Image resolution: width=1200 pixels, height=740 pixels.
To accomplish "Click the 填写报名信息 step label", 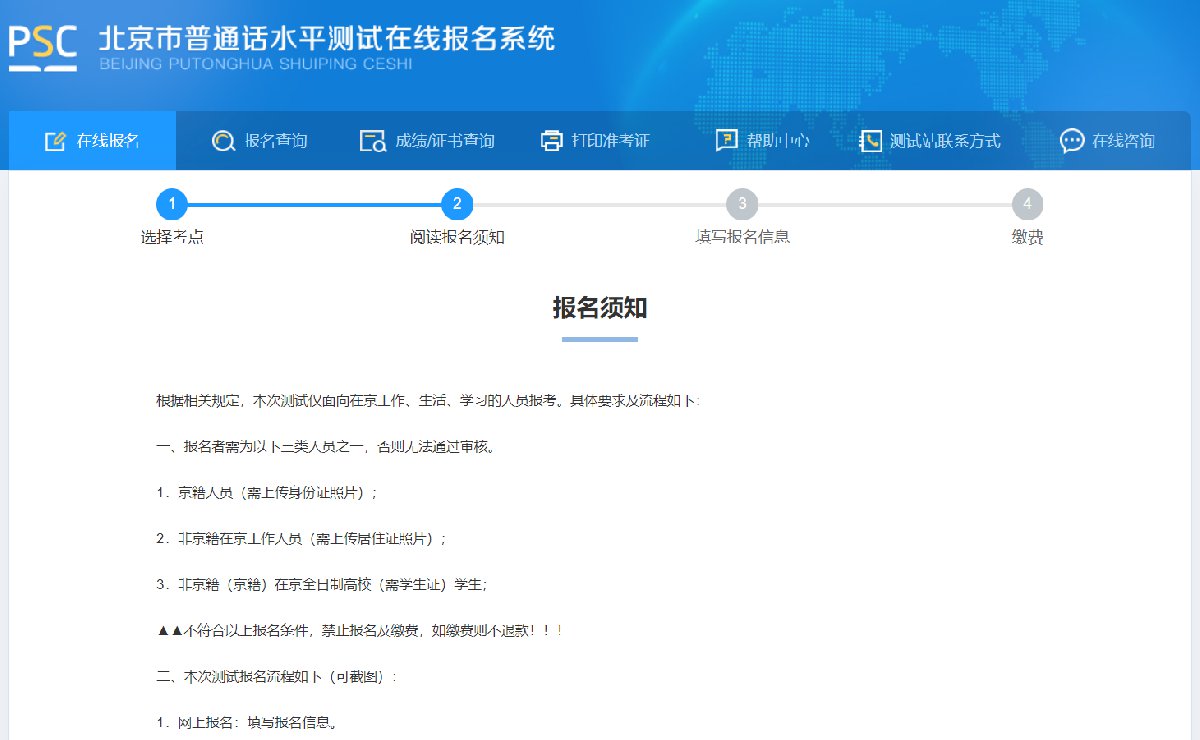I will (x=742, y=238).
